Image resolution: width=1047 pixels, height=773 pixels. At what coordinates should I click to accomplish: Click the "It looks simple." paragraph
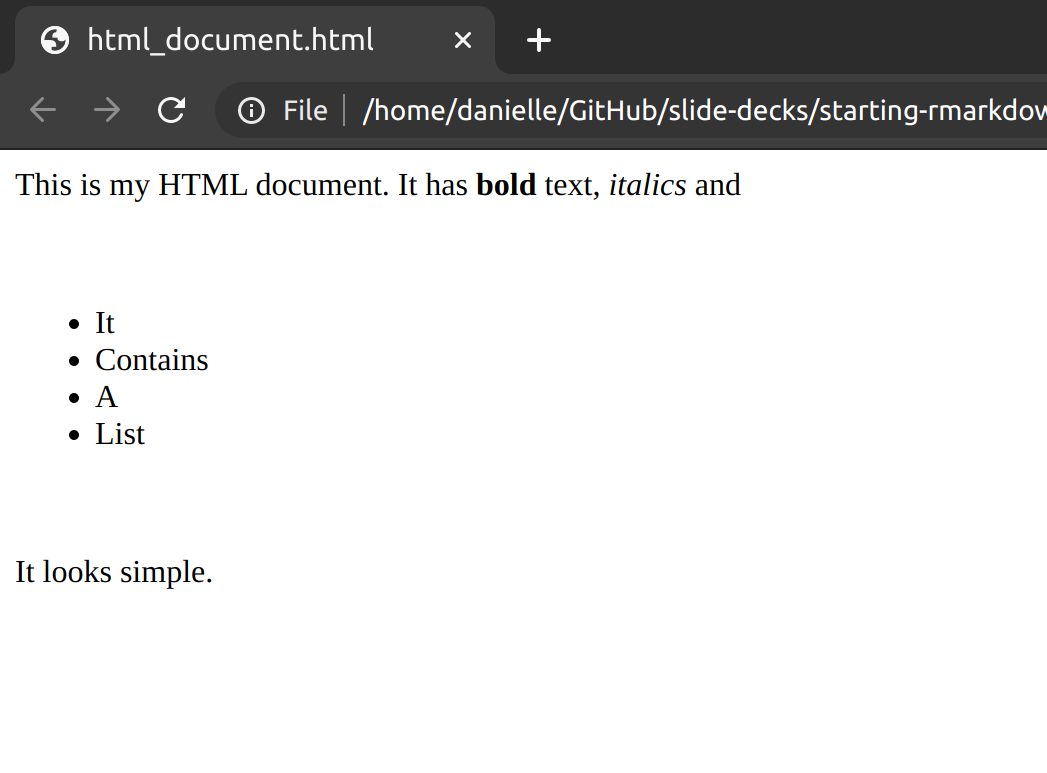point(114,572)
